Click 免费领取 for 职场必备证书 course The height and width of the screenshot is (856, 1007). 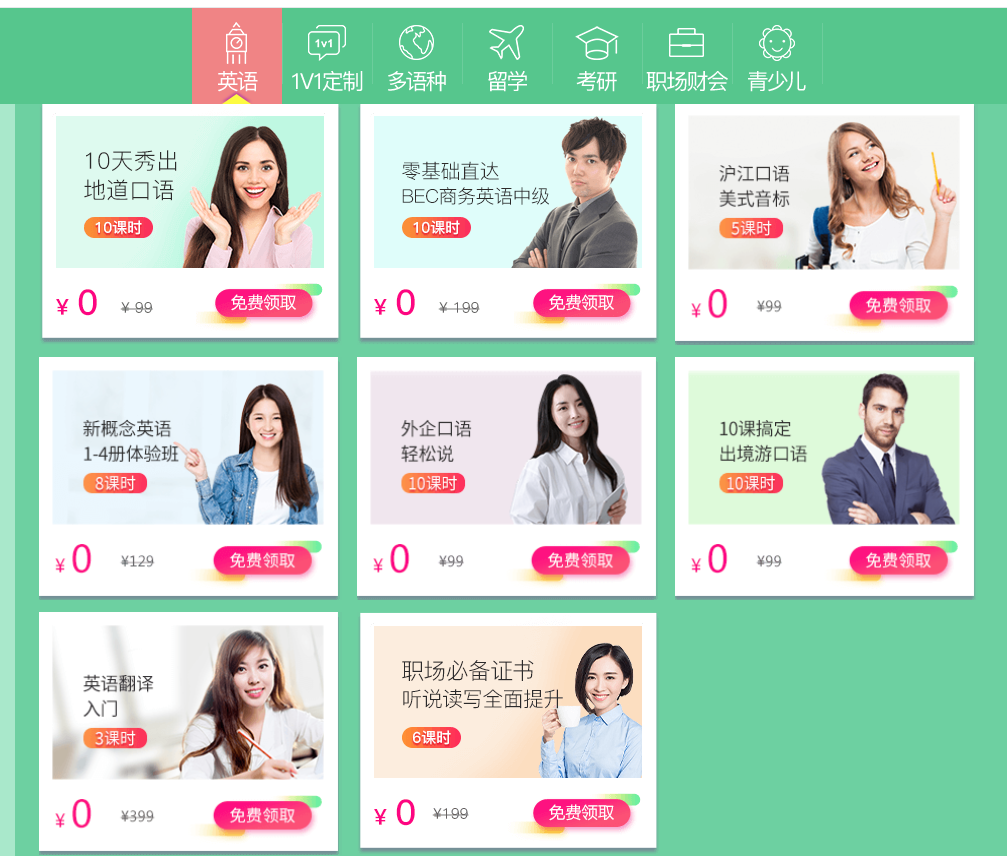click(582, 813)
